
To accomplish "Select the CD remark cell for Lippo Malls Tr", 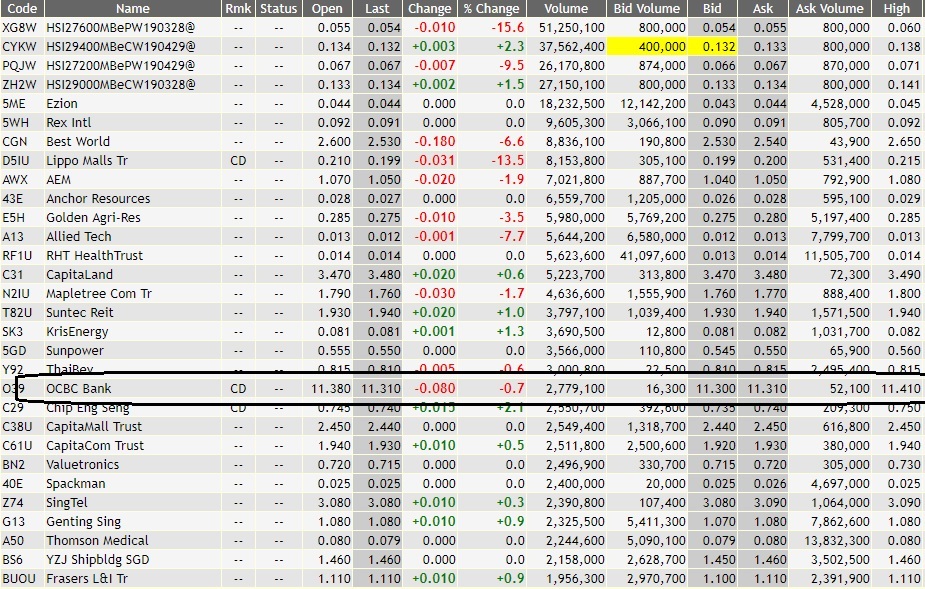I will [x=237, y=160].
